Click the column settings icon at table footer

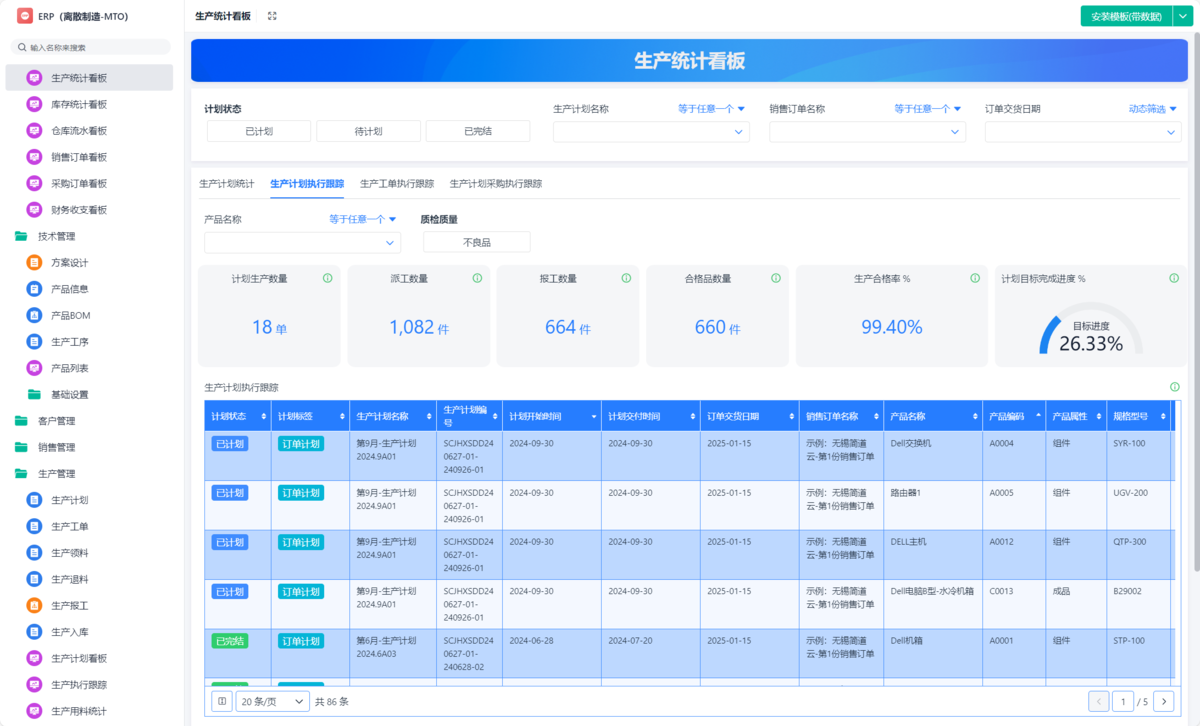[222, 701]
